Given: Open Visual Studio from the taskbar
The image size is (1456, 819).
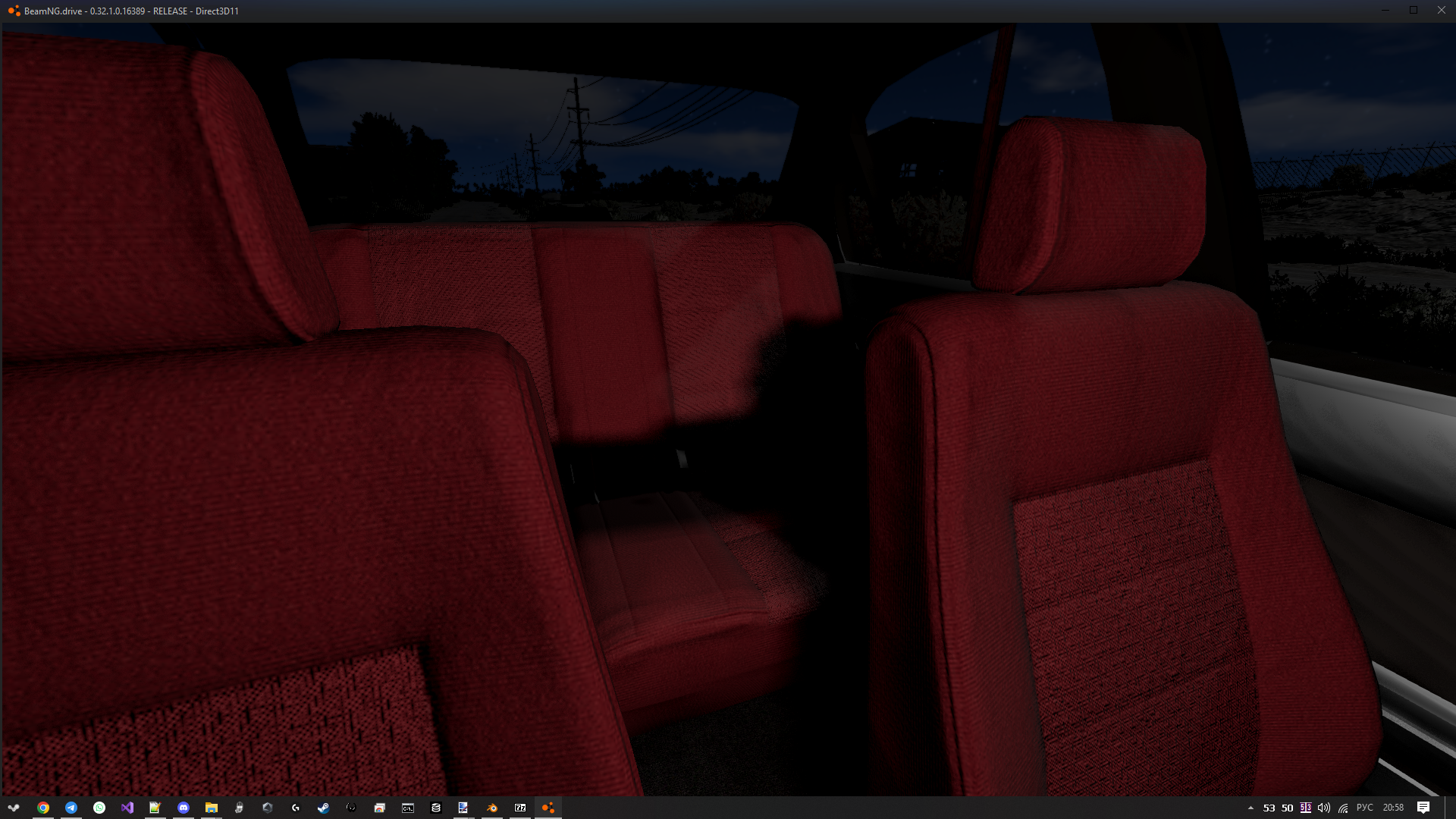Looking at the screenshot, I should point(127,808).
